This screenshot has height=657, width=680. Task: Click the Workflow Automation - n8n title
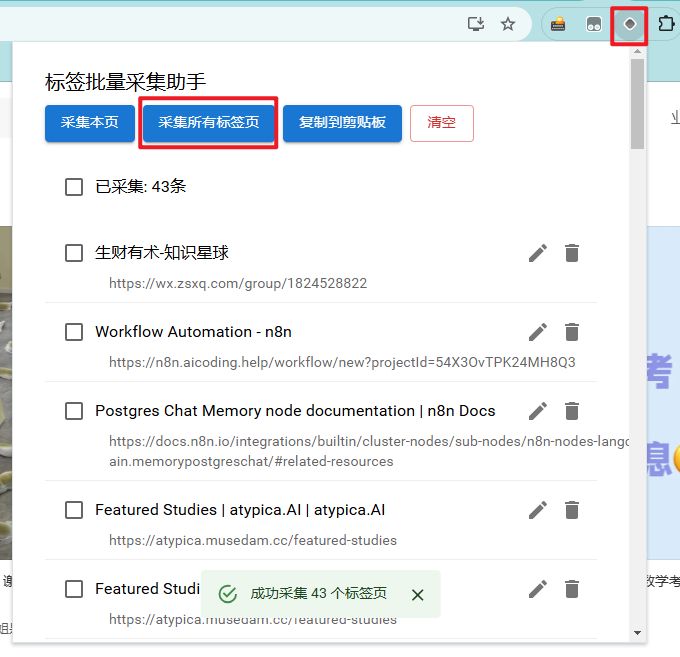pyautogui.click(x=193, y=332)
